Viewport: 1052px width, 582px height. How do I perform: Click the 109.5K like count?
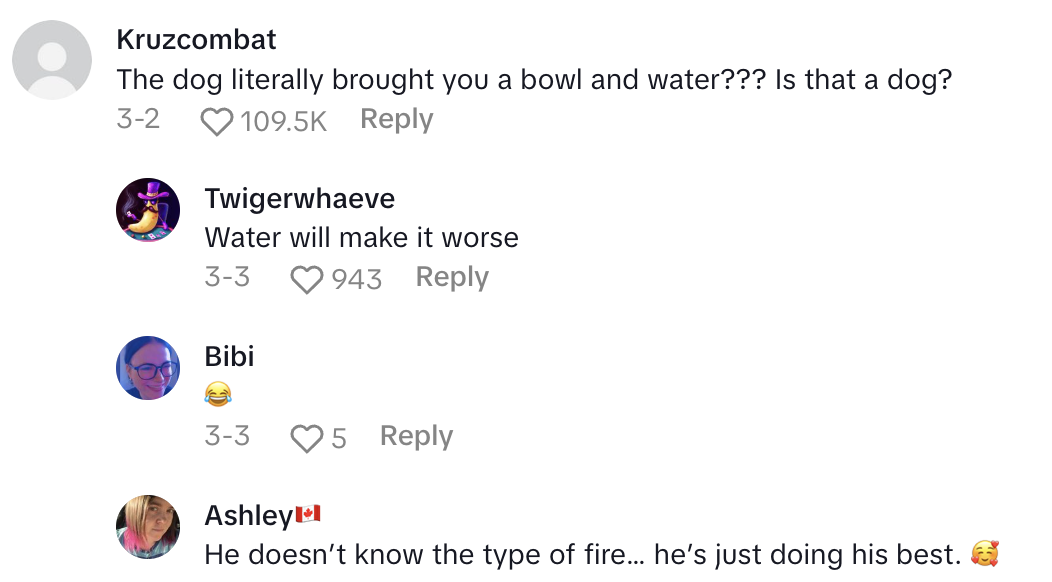(284, 122)
